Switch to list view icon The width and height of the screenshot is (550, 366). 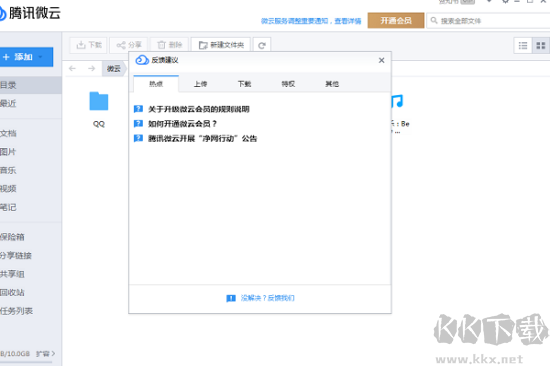523,45
